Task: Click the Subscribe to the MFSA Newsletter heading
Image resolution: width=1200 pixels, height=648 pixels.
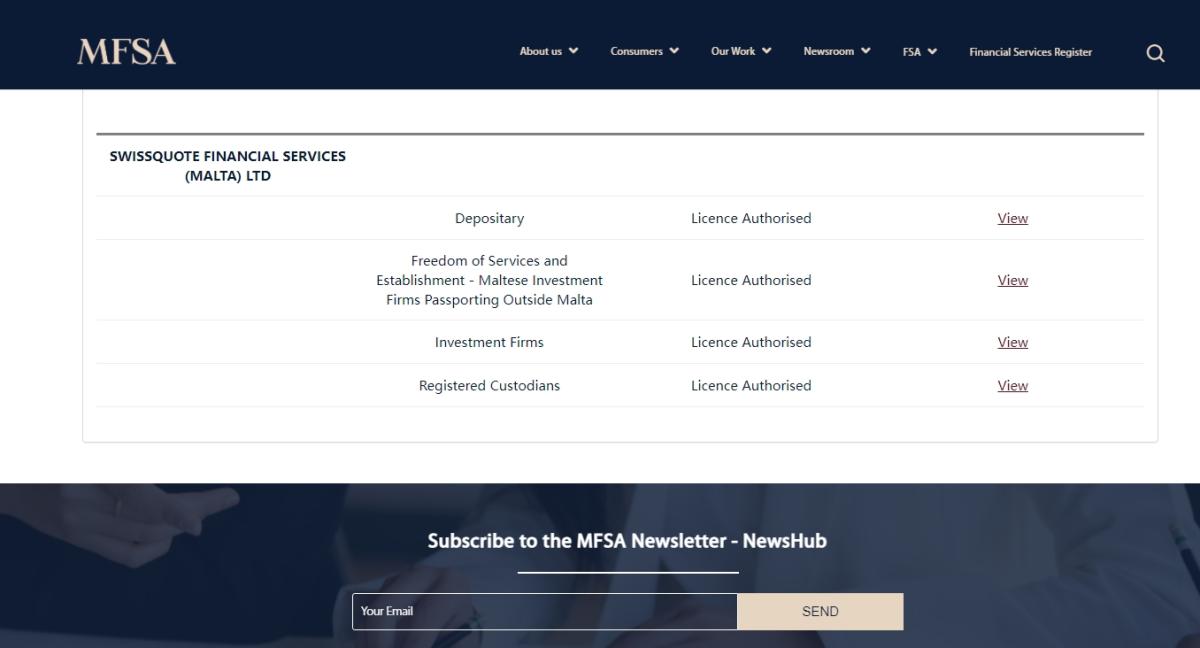Action: pos(627,540)
